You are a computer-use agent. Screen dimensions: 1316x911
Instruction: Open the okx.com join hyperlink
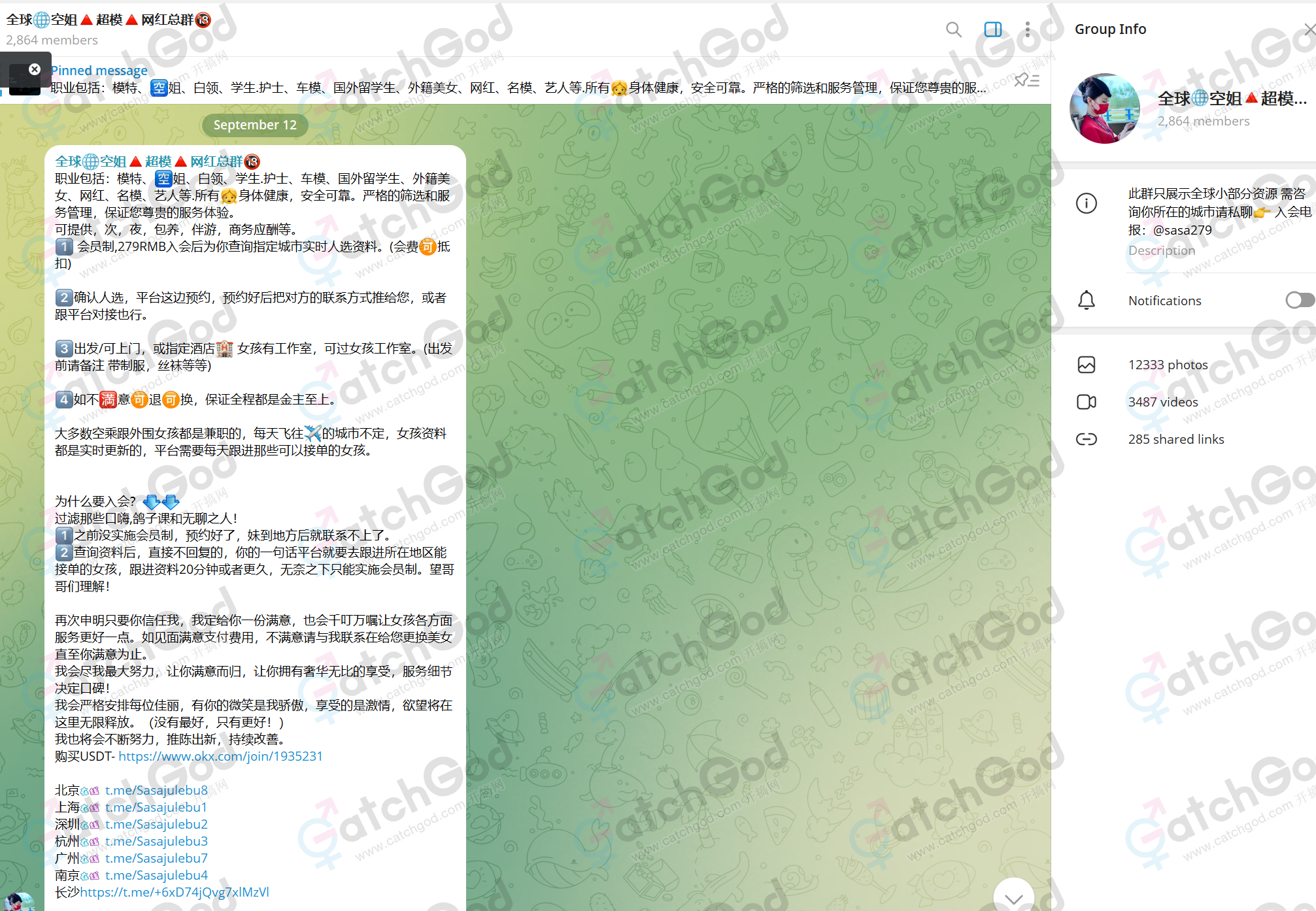click(x=220, y=756)
